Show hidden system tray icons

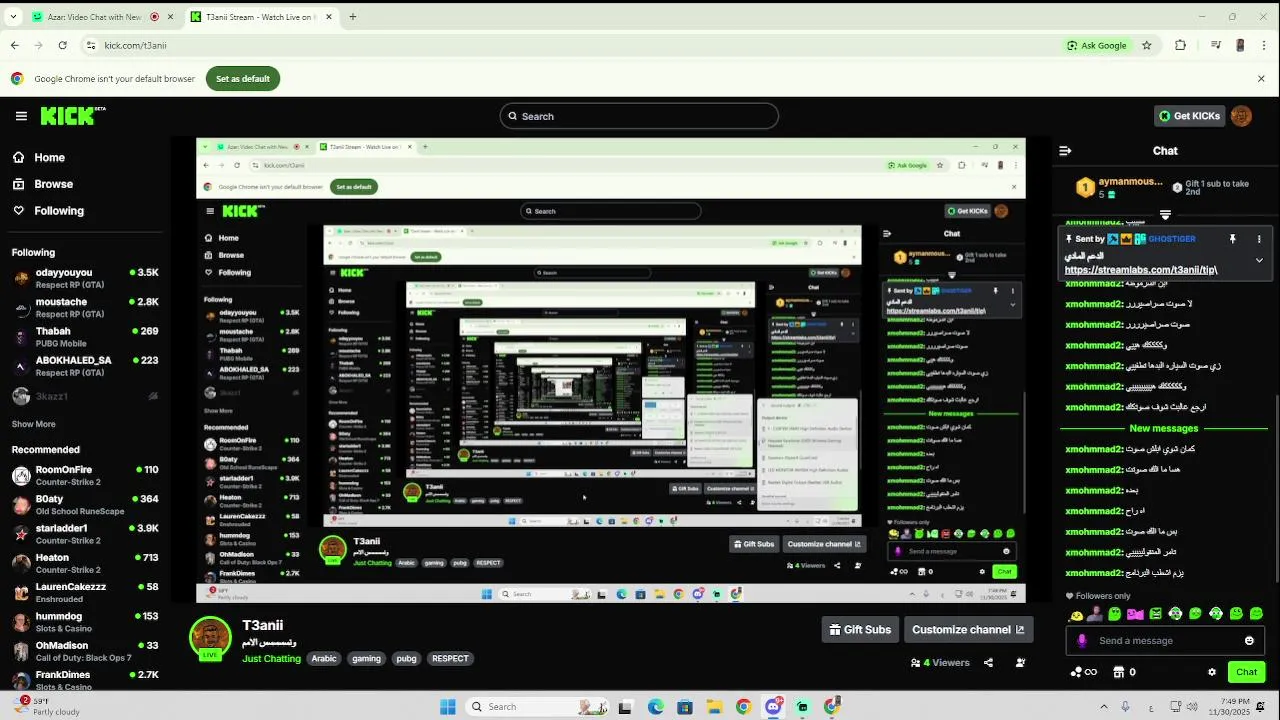(1104, 707)
